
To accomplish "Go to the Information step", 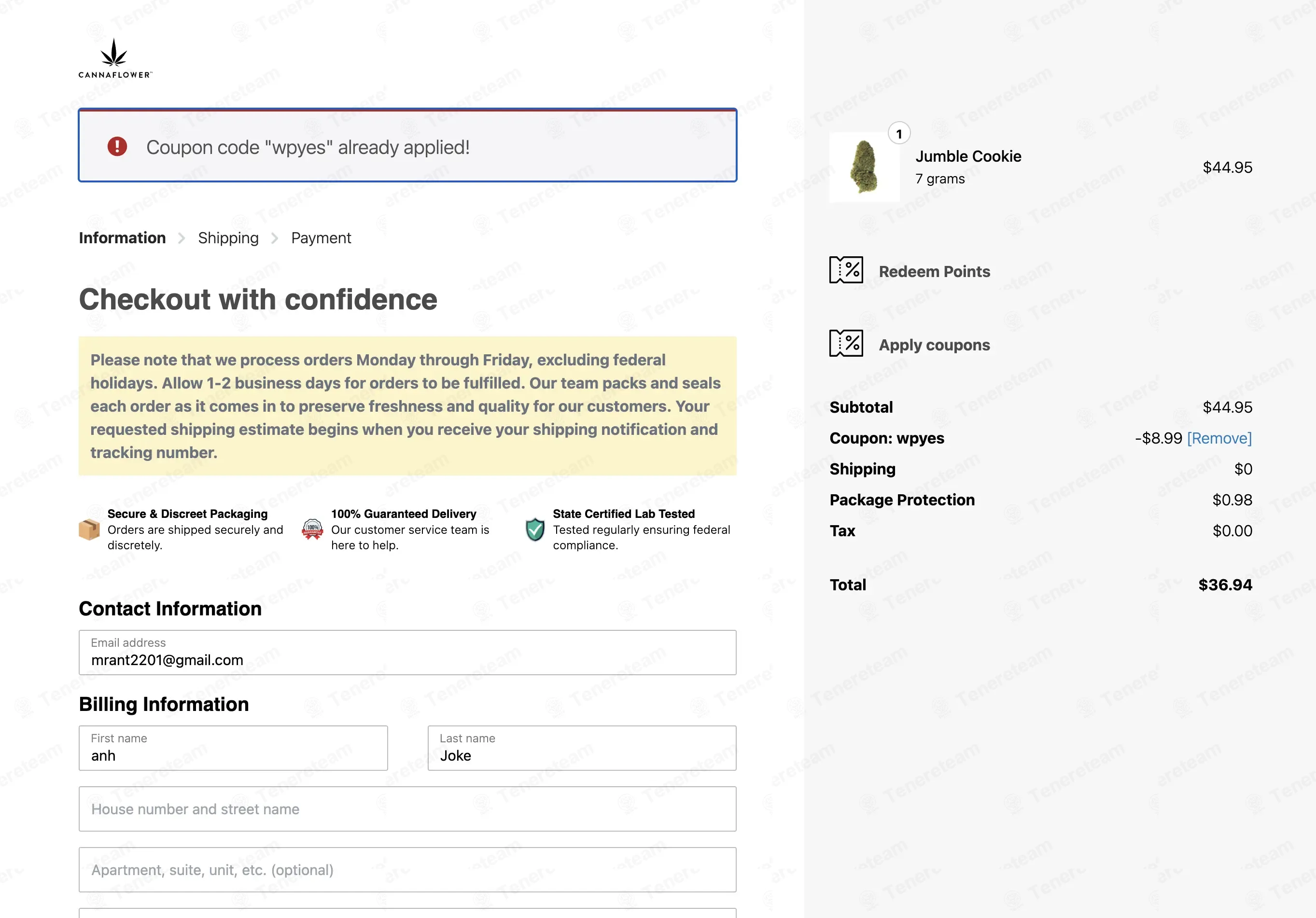I will tap(122, 238).
